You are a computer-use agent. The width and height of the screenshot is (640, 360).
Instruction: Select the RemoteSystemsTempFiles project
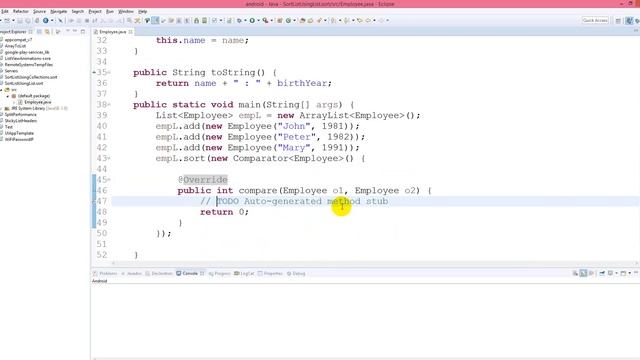click(x=29, y=64)
